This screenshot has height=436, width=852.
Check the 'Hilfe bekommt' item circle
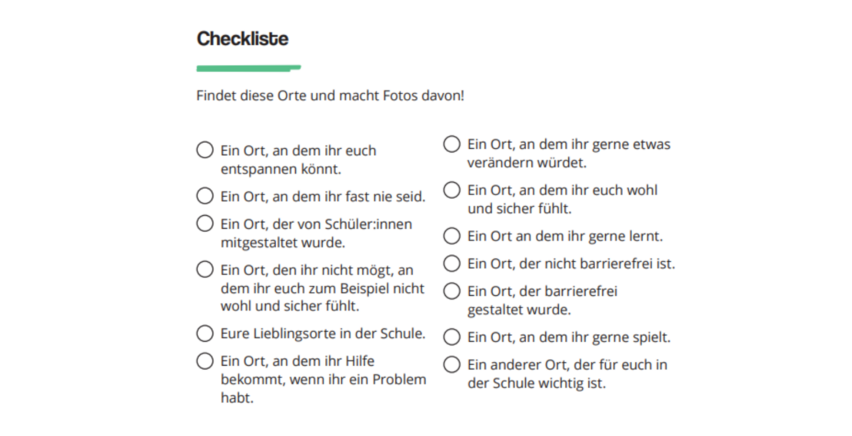[x=205, y=361]
